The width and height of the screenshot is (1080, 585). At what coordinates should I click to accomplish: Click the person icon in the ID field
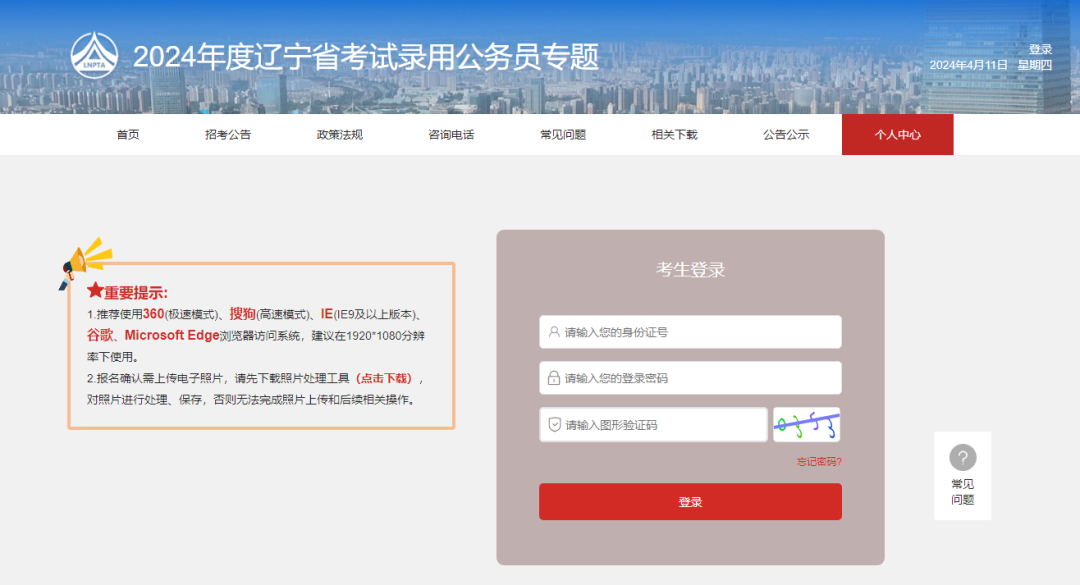point(554,332)
